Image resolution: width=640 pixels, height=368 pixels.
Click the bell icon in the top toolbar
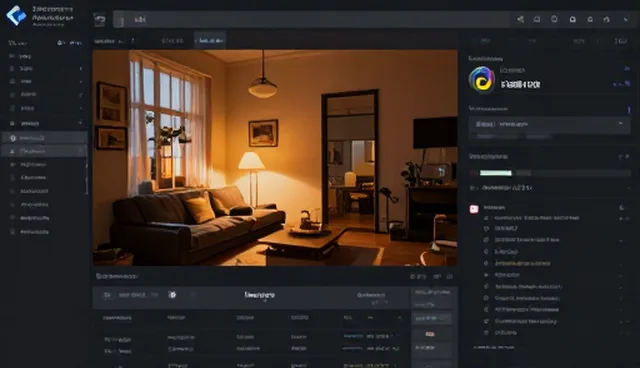[x=537, y=19]
